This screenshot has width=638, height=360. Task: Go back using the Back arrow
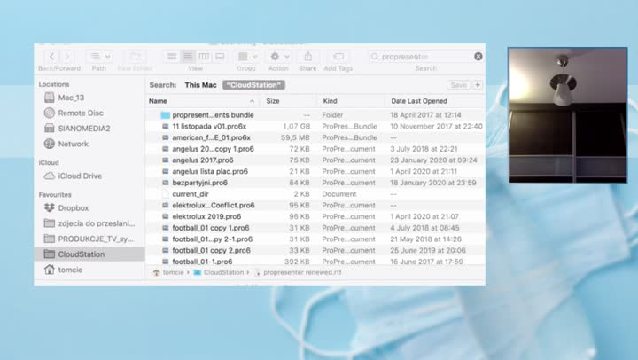tap(52, 56)
